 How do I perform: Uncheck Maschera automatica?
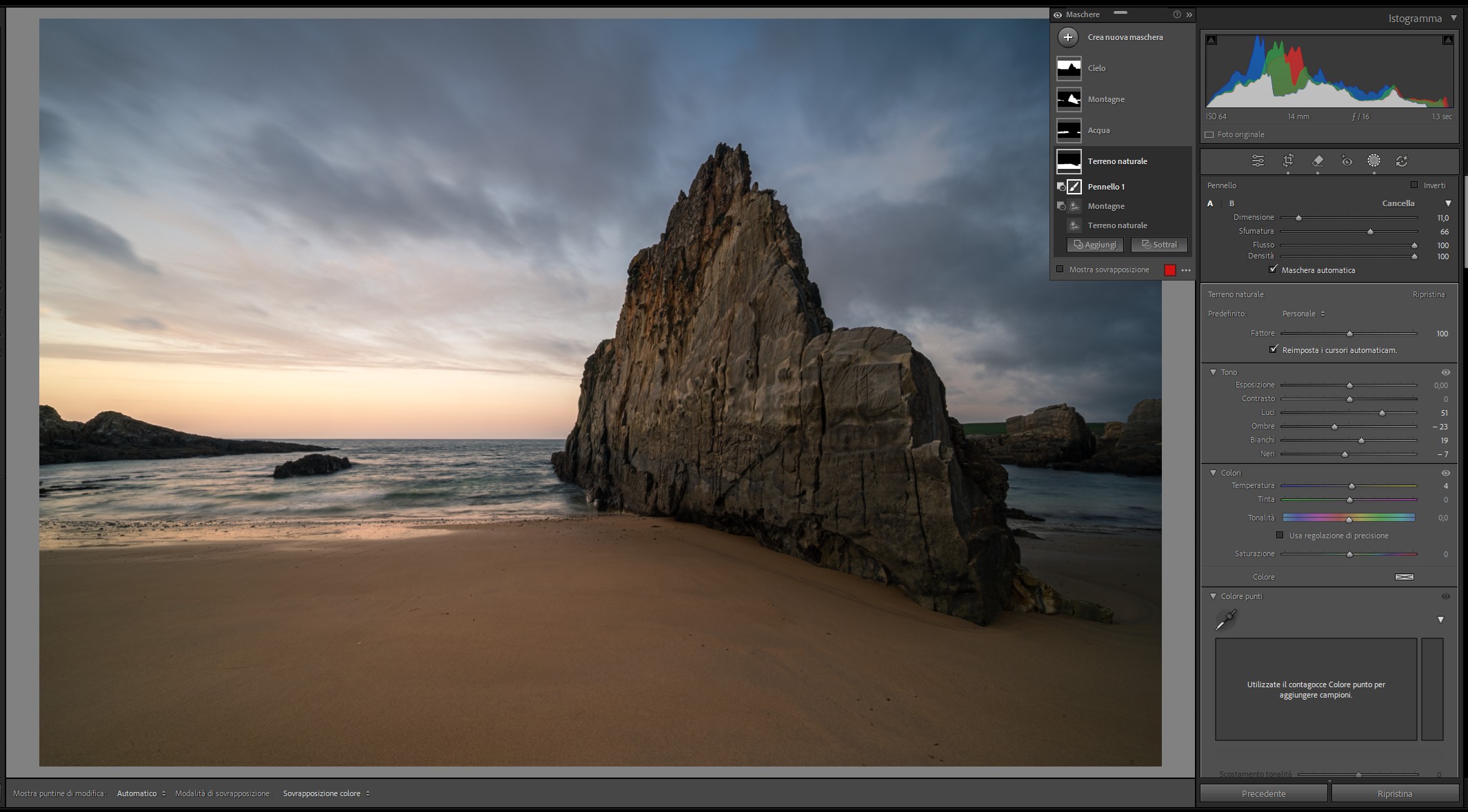pos(1273,270)
